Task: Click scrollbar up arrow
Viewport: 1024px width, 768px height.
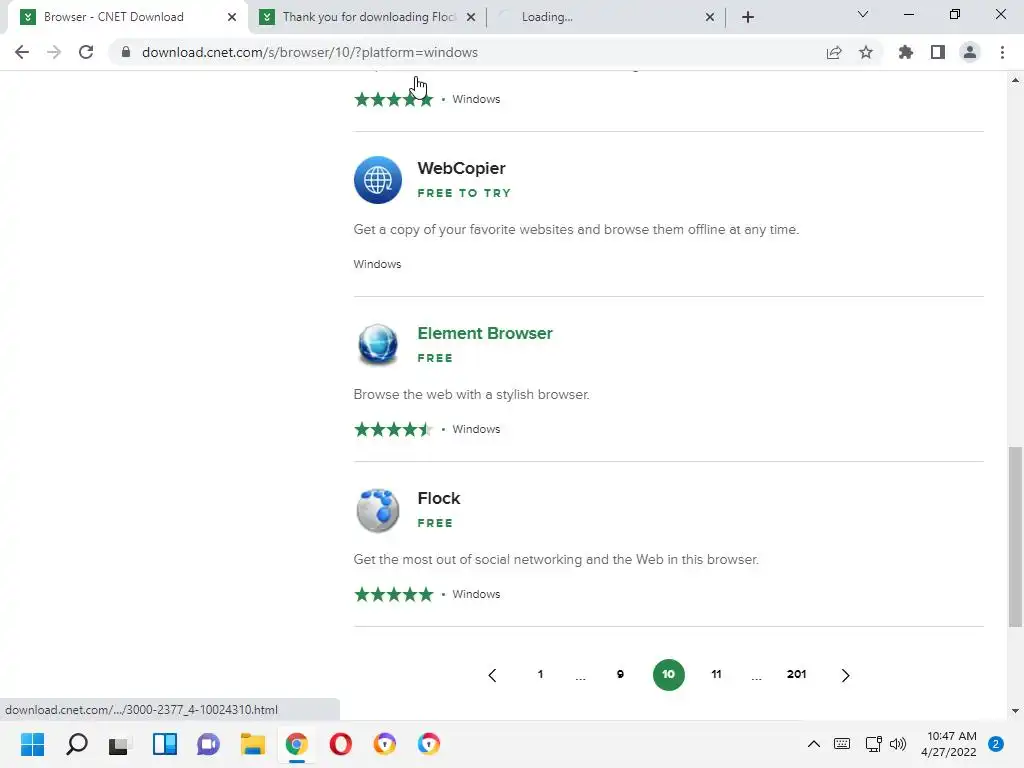Action: coord(1015,80)
